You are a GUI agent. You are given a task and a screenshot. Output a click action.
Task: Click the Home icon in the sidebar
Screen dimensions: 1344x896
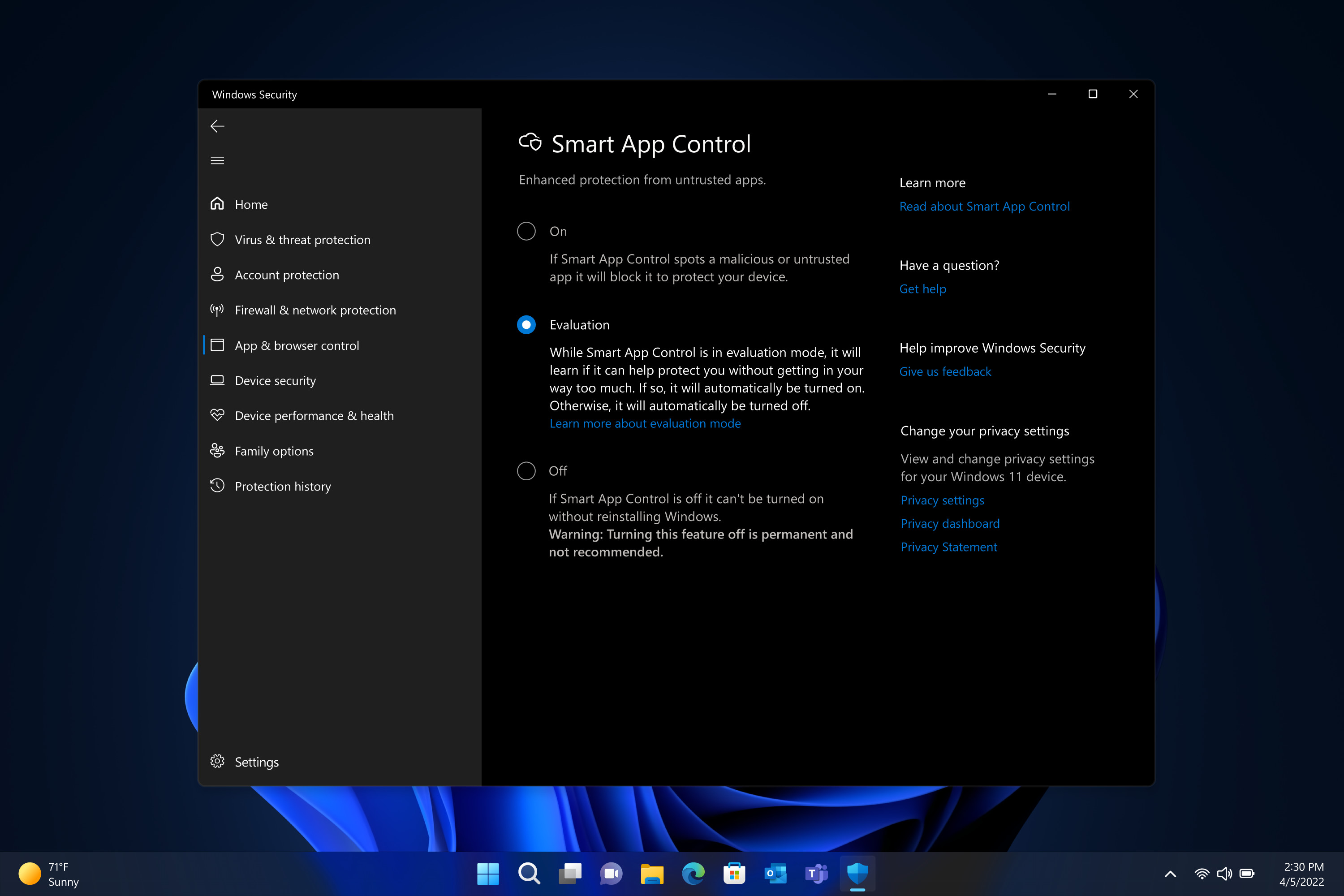[x=218, y=204]
